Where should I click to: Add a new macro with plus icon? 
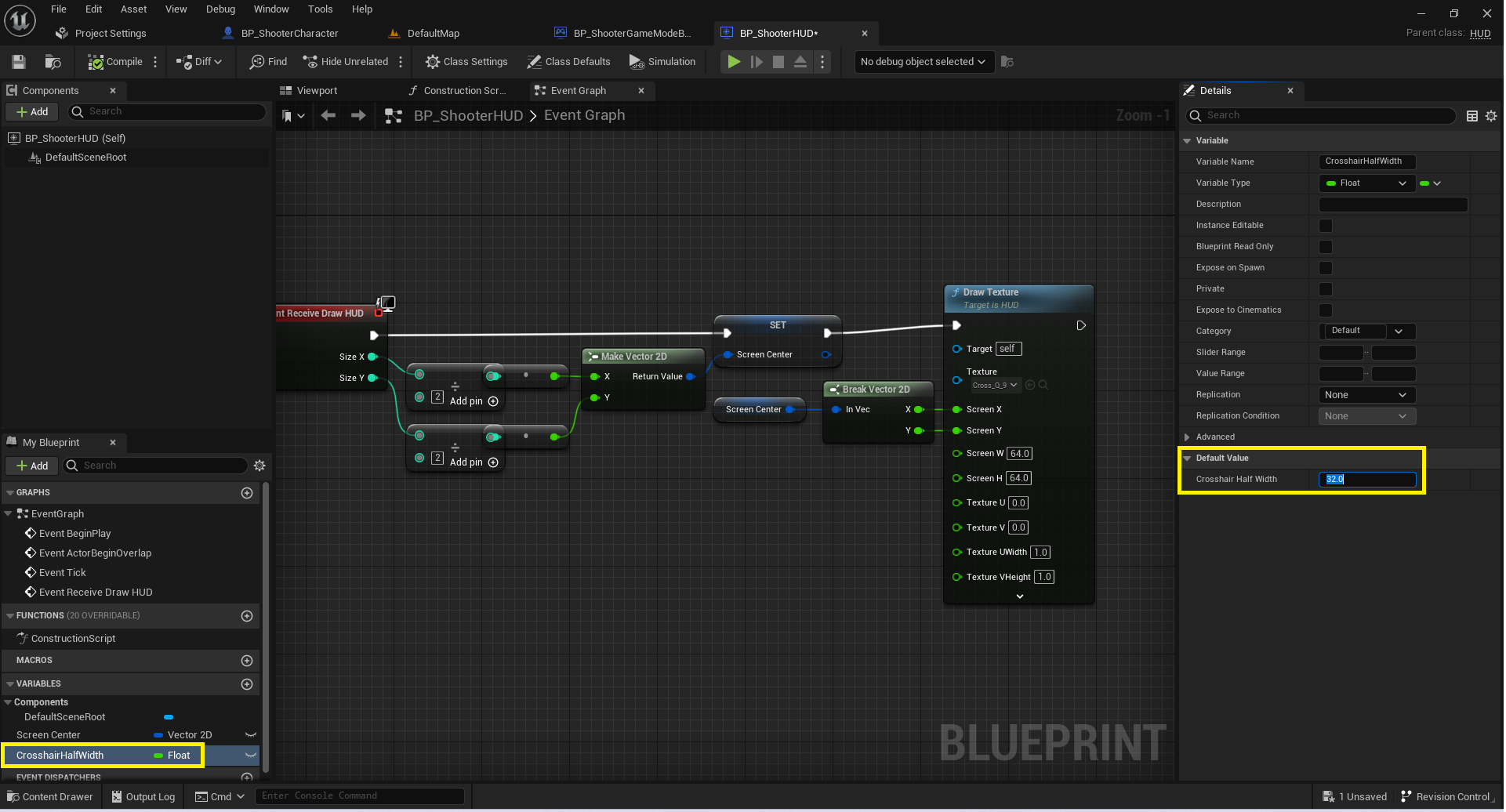247,661
